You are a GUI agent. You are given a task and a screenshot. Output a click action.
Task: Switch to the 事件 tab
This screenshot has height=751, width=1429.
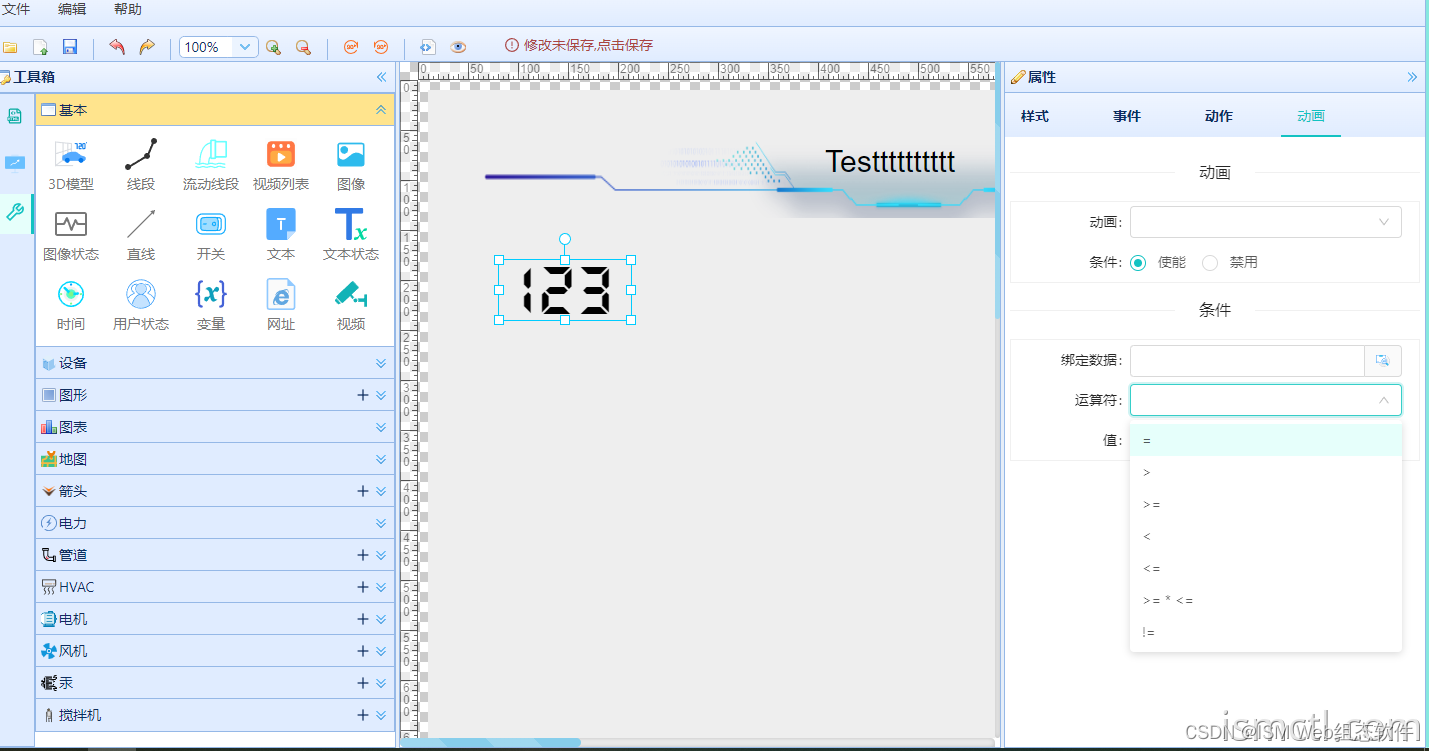[x=1126, y=115]
